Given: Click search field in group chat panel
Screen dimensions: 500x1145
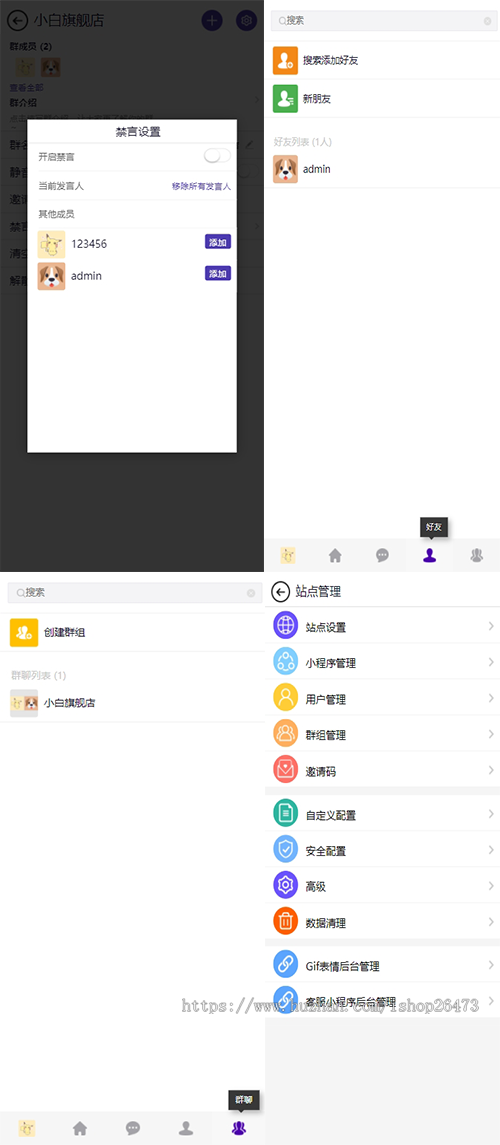Looking at the screenshot, I should 135,592.
